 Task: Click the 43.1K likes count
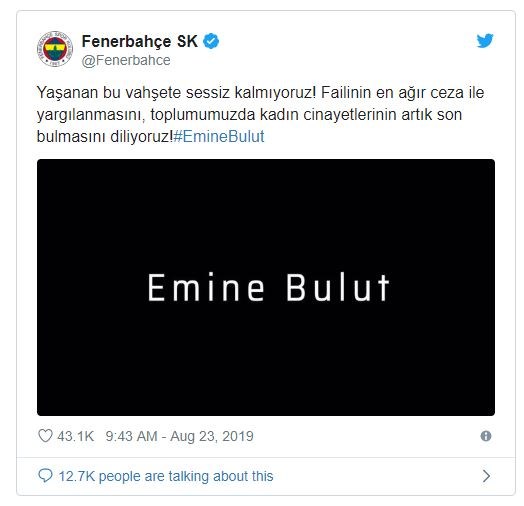pos(76,436)
